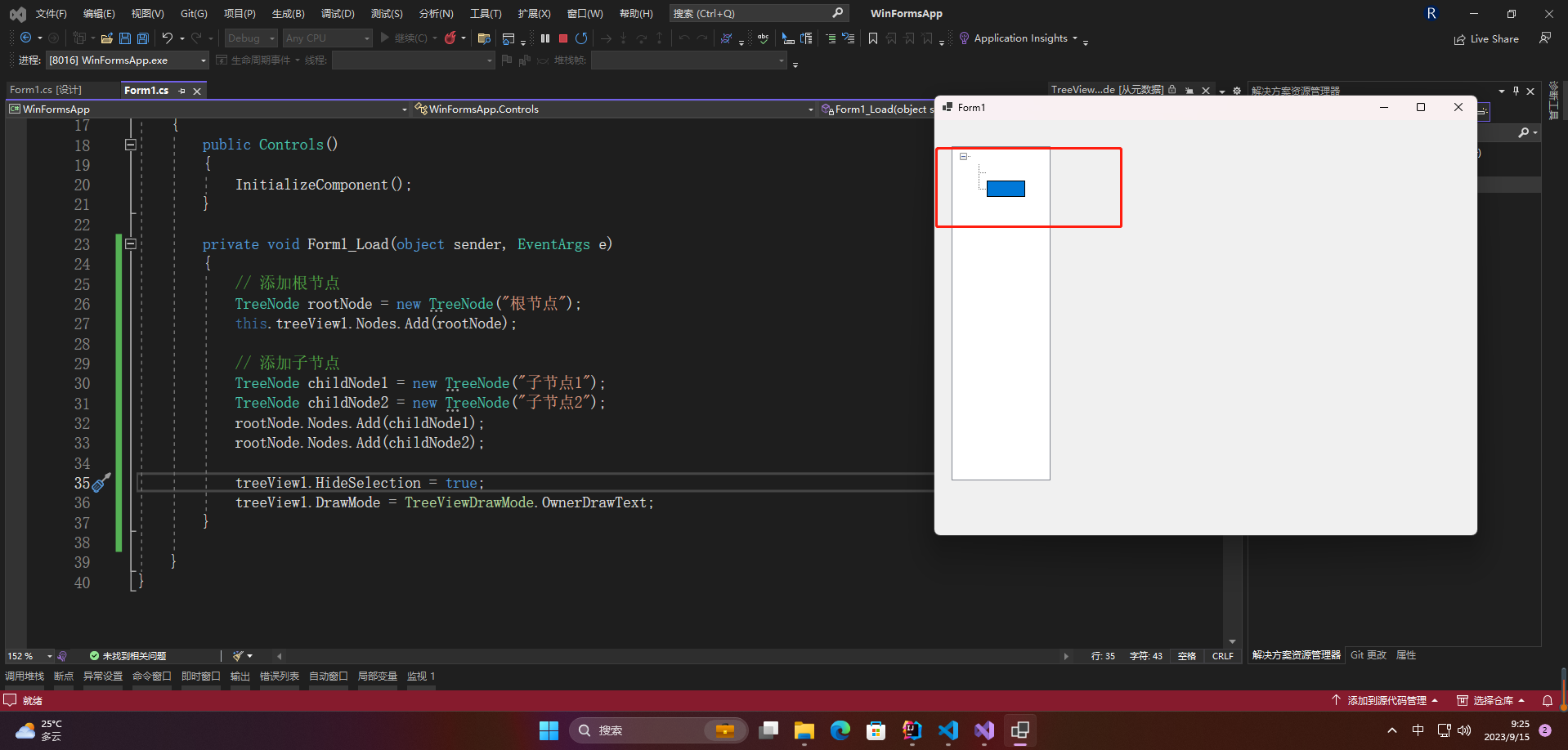Image resolution: width=1568 pixels, height=750 pixels.
Task: Collapse the Controls() constructor at line 18
Action: 130,145
